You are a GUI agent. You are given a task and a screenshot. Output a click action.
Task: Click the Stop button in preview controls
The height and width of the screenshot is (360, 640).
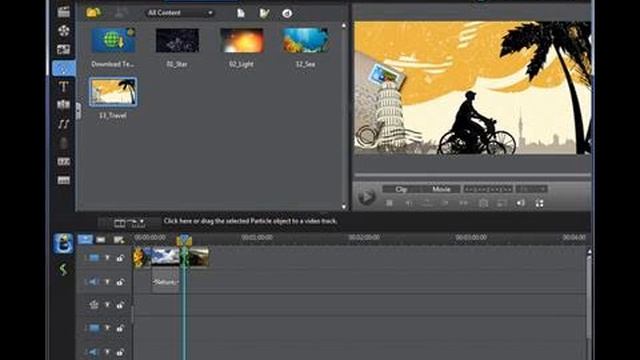[389, 203]
